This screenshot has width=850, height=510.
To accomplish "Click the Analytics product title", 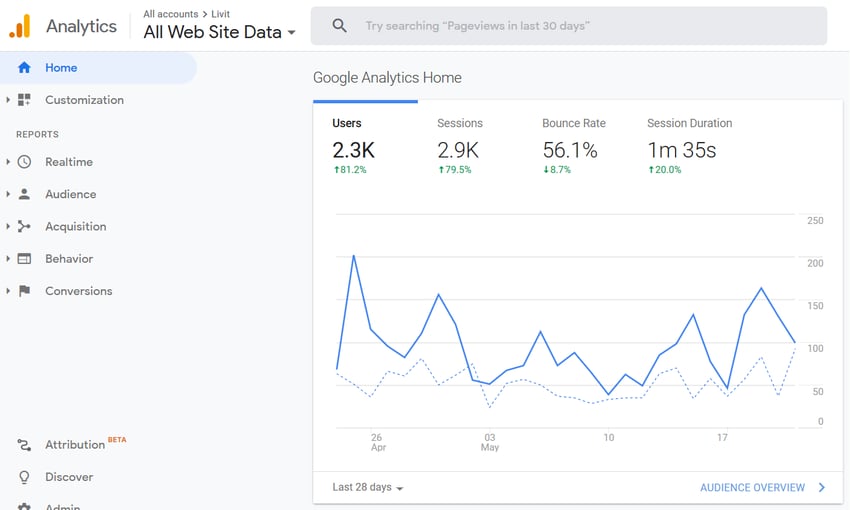I will (81, 26).
